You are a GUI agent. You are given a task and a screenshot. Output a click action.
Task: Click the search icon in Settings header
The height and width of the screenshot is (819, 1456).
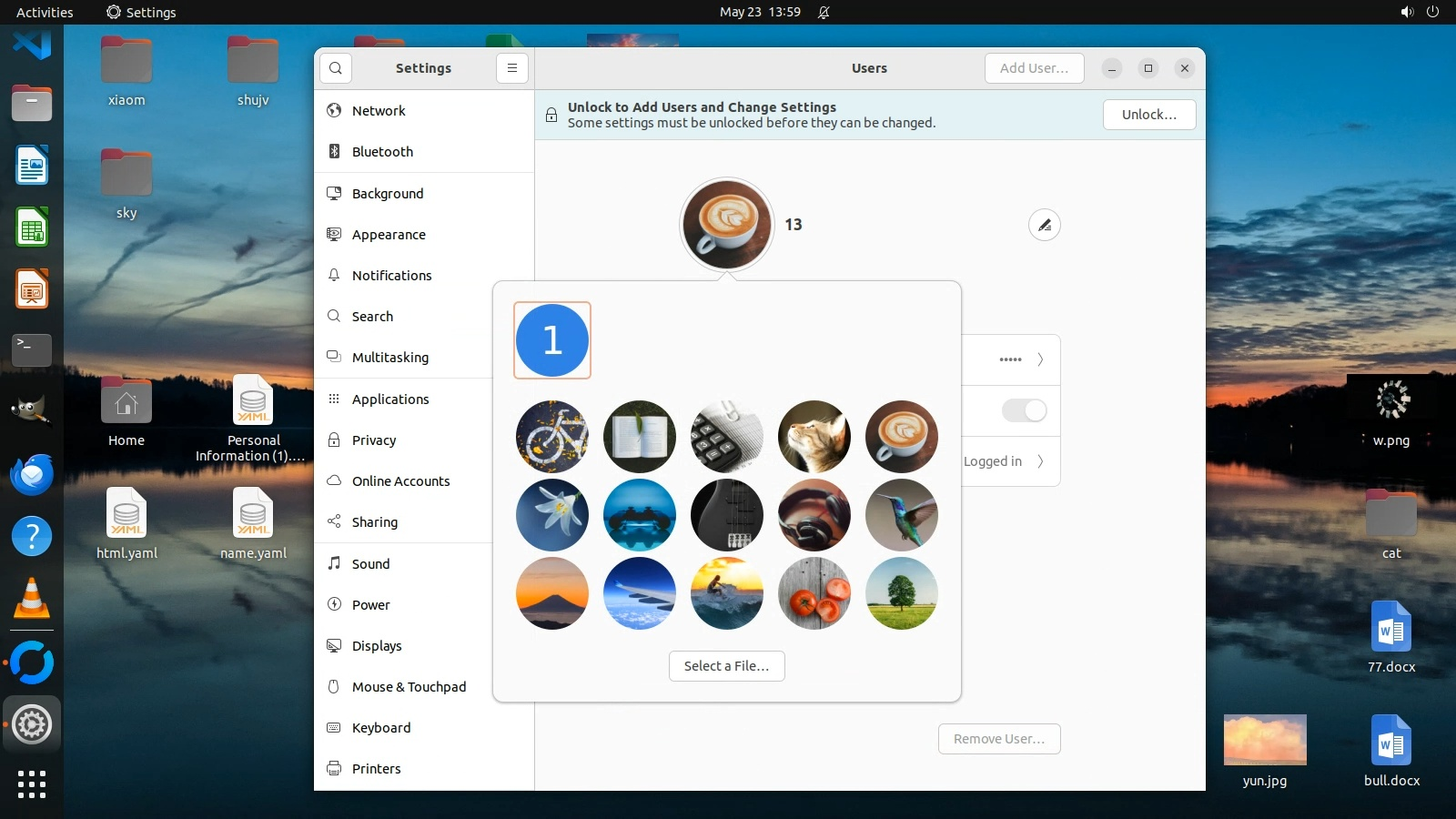click(336, 68)
